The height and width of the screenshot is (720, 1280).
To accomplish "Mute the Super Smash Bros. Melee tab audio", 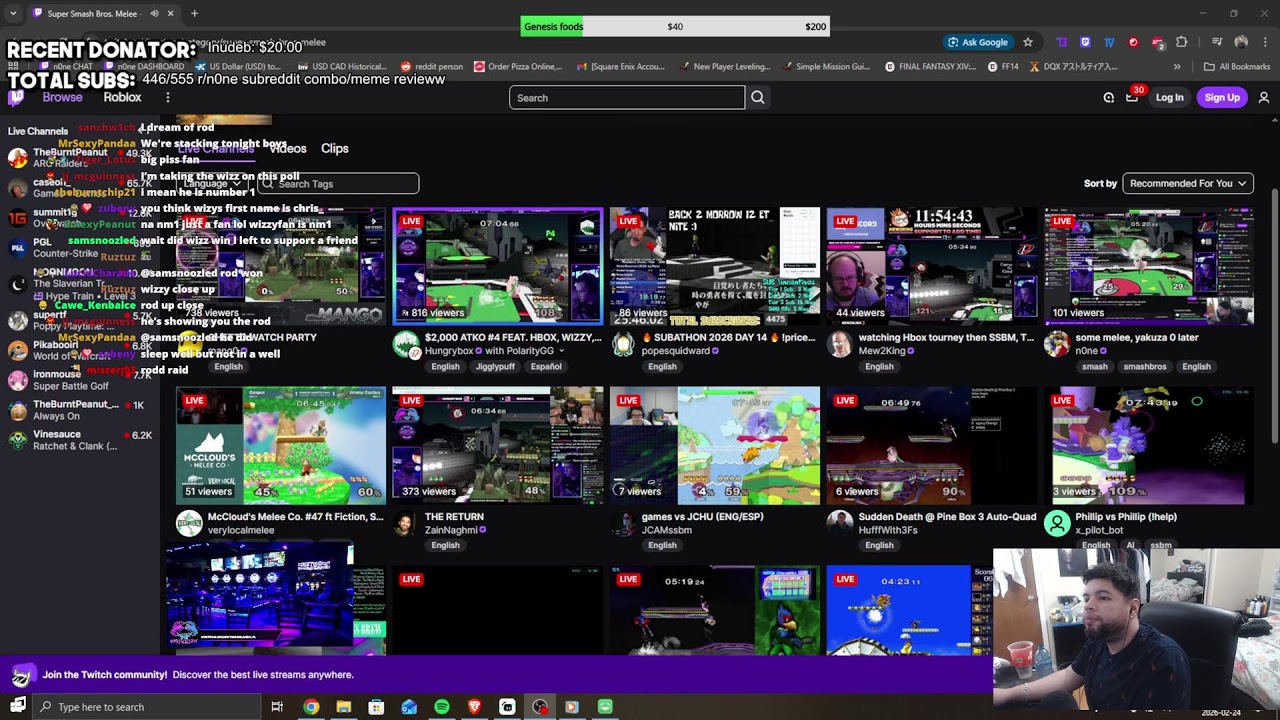I will (x=154, y=13).
